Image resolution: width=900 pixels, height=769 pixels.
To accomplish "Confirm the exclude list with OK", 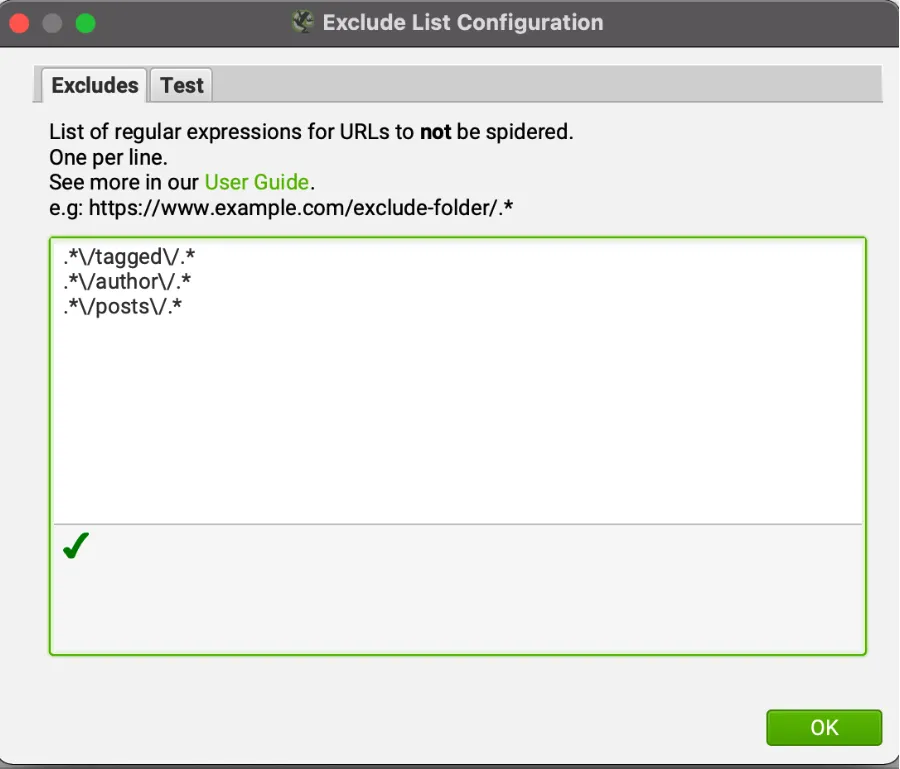I will [x=823, y=728].
